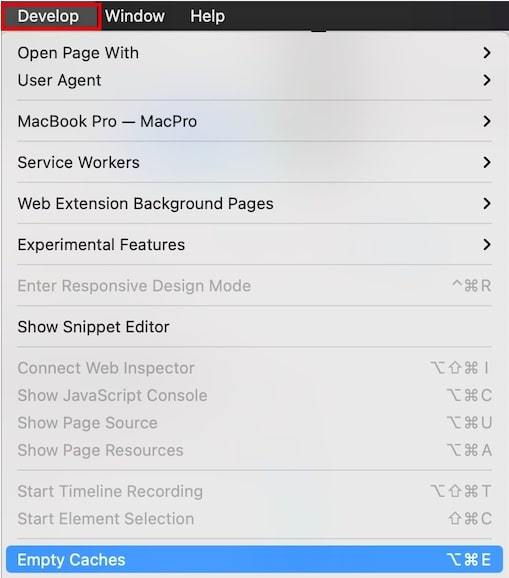Choose Connect Web Inspector
Image resolution: width=509 pixels, height=578 pixels.
click(x=254, y=368)
